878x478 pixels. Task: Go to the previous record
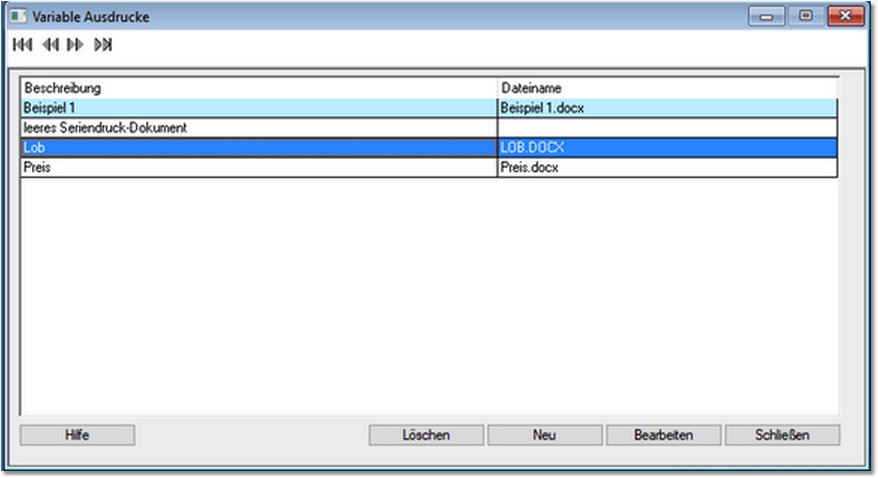49,45
